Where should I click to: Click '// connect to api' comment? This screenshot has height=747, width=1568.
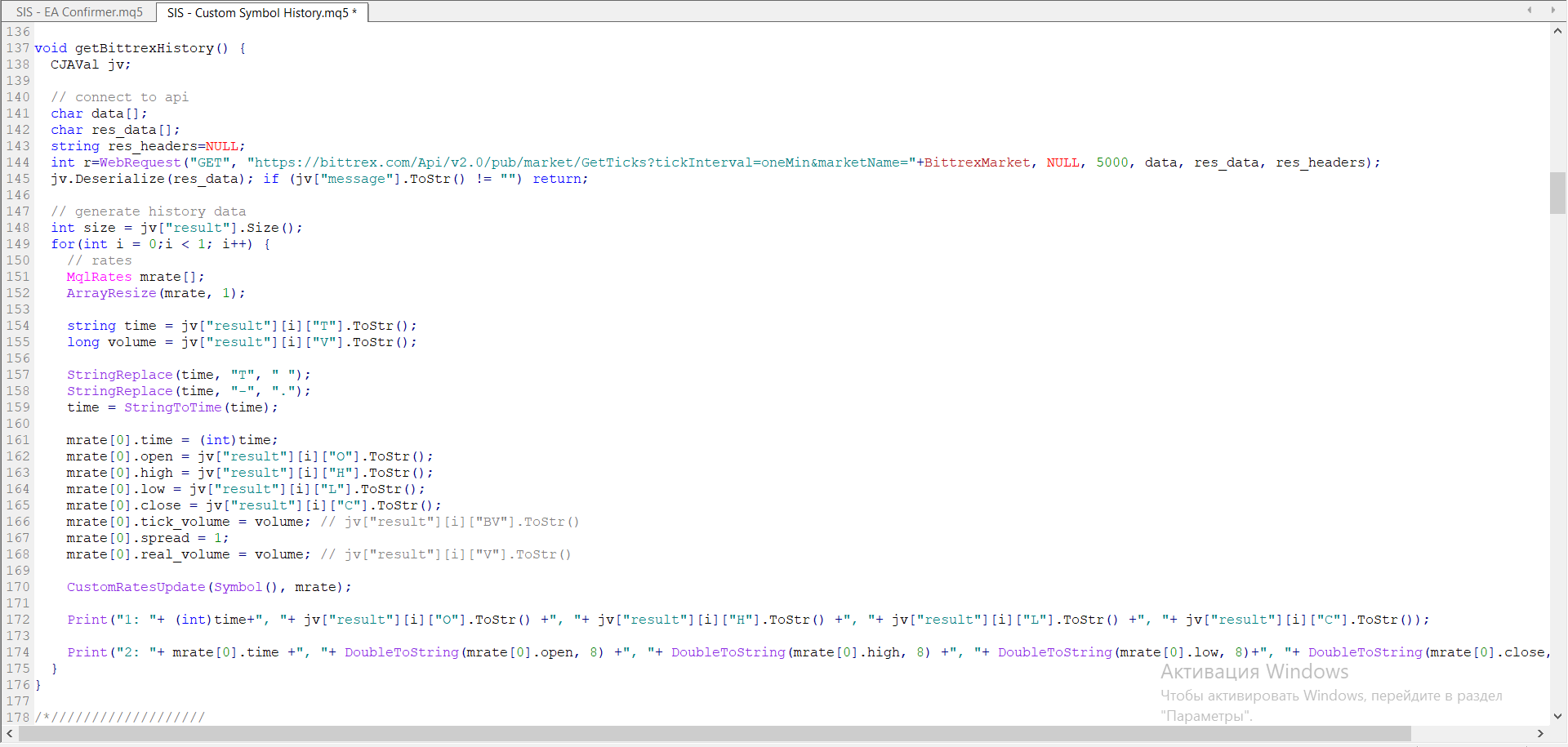point(119,97)
